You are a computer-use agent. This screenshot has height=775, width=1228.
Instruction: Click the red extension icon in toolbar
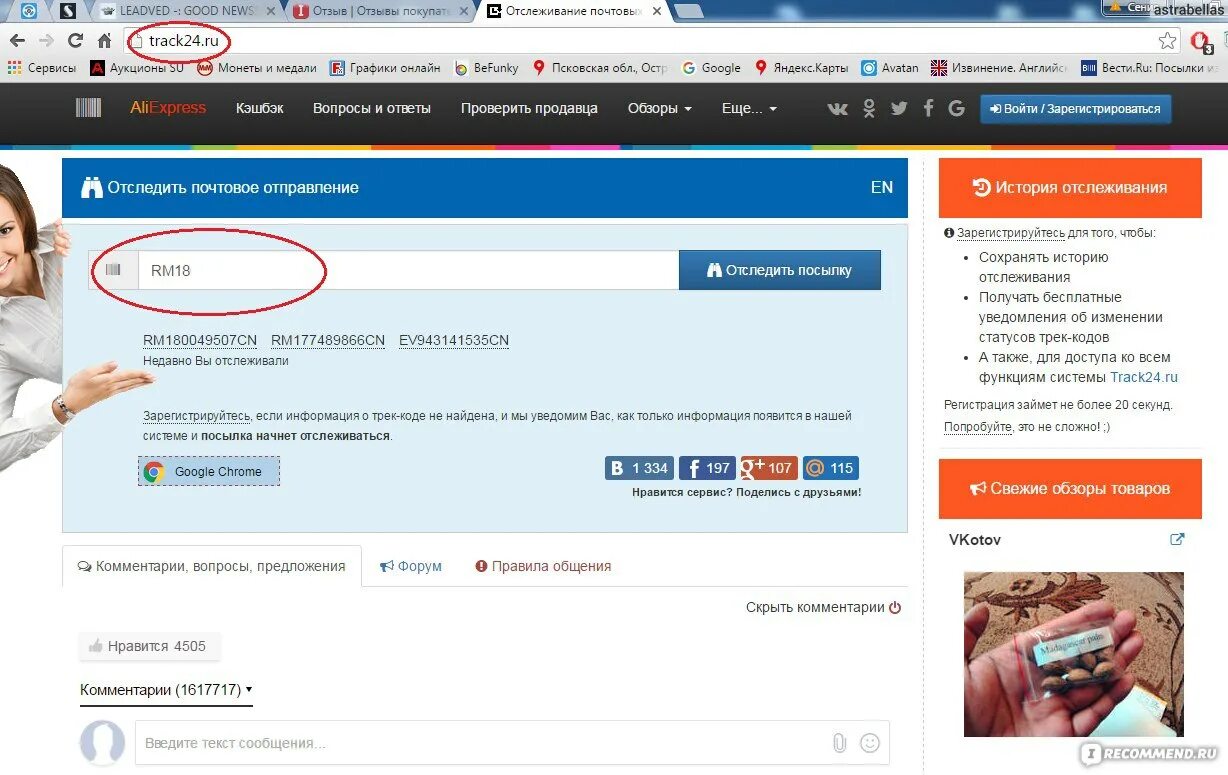point(1201,41)
